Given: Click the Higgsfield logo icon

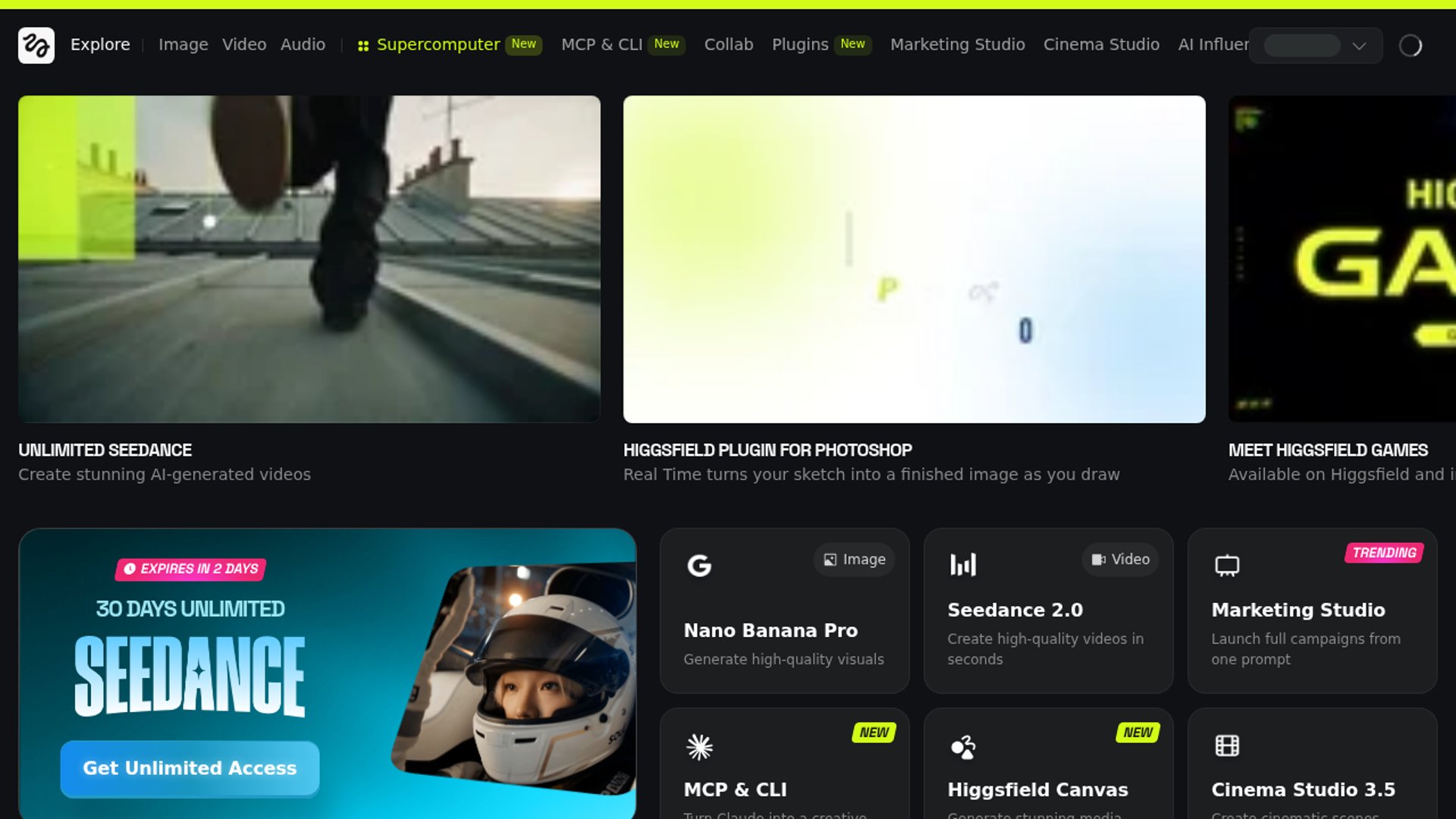Looking at the screenshot, I should [x=36, y=45].
